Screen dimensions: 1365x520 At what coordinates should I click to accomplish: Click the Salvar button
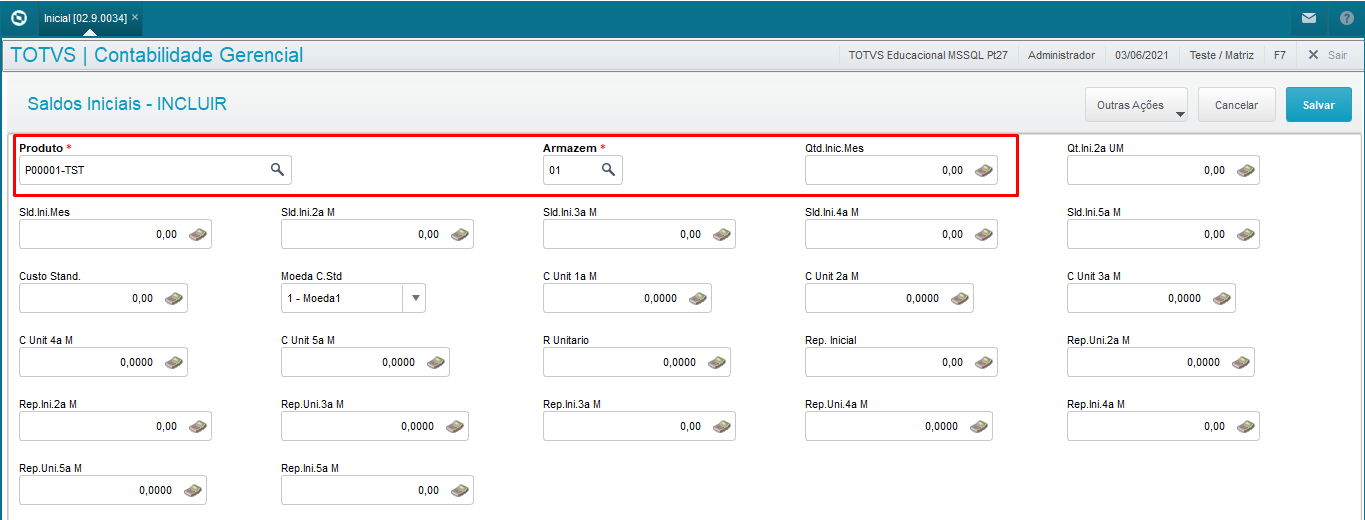[x=1319, y=105]
